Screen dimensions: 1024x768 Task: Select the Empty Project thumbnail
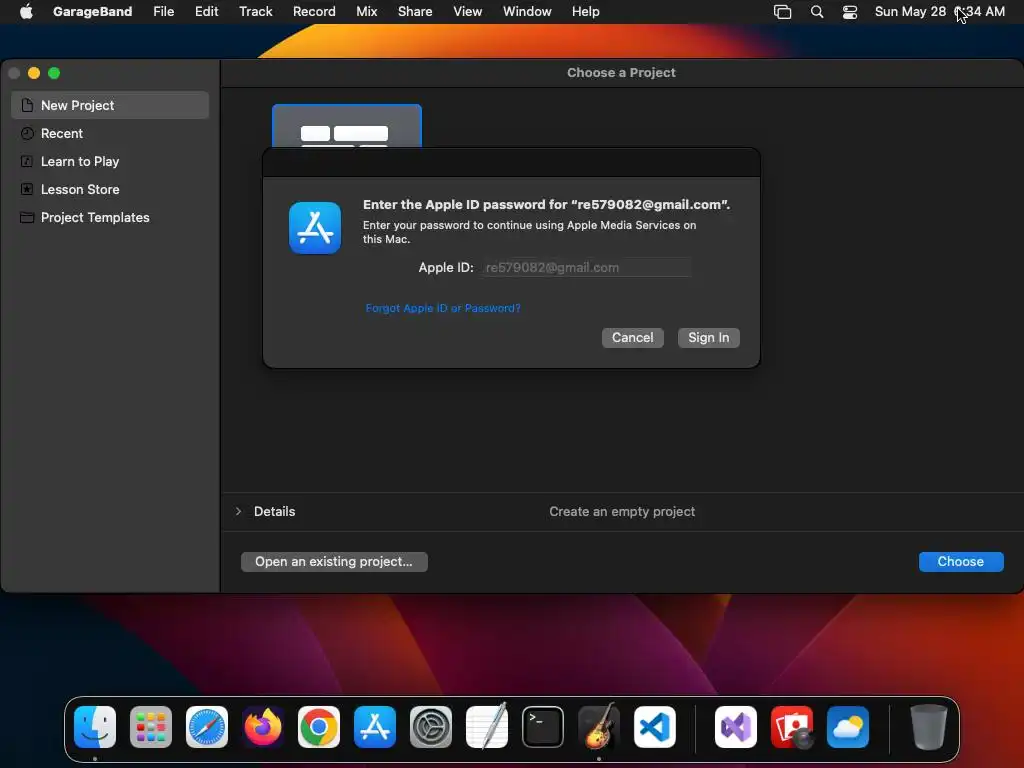point(346,126)
